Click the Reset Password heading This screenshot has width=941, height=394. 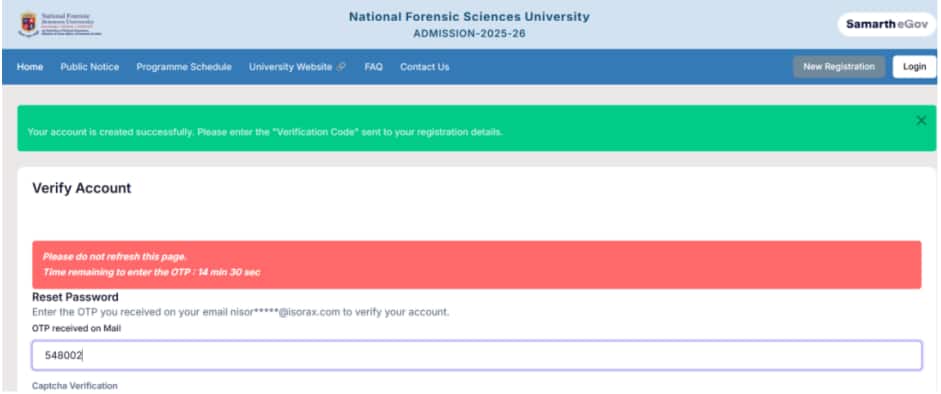pos(75,297)
